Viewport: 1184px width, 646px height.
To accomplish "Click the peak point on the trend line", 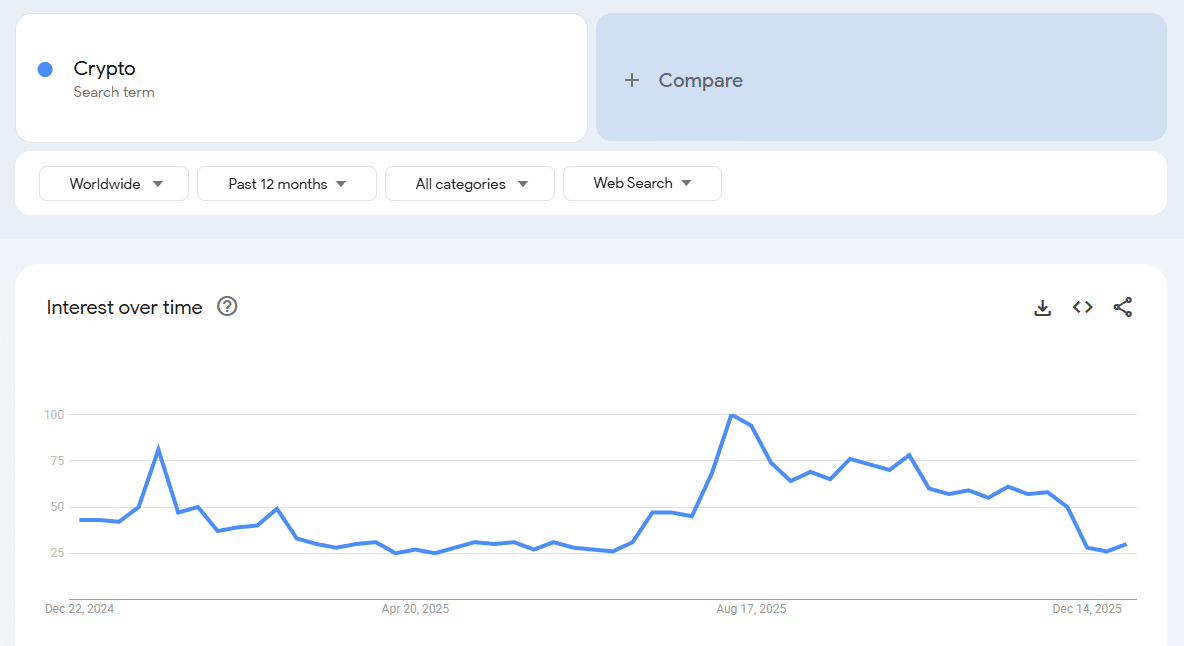I will pos(733,414).
